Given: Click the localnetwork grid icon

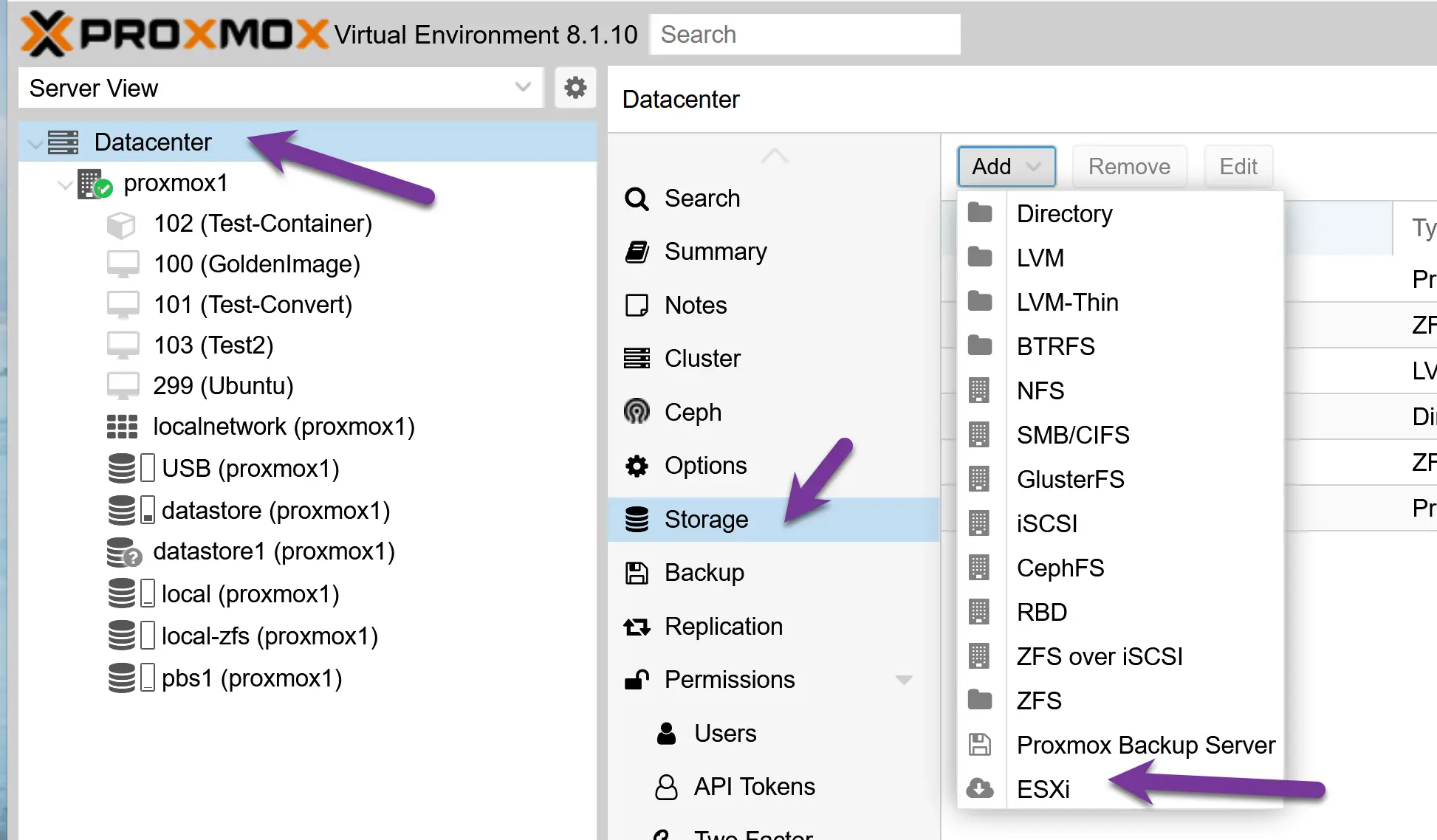Looking at the screenshot, I should tap(122, 427).
